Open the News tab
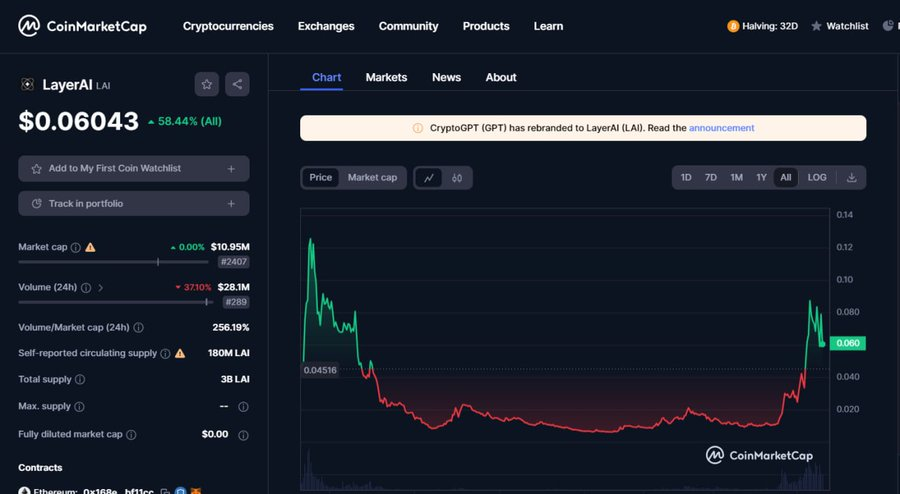Viewport: 900px width, 494px height. tap(446, 77)
